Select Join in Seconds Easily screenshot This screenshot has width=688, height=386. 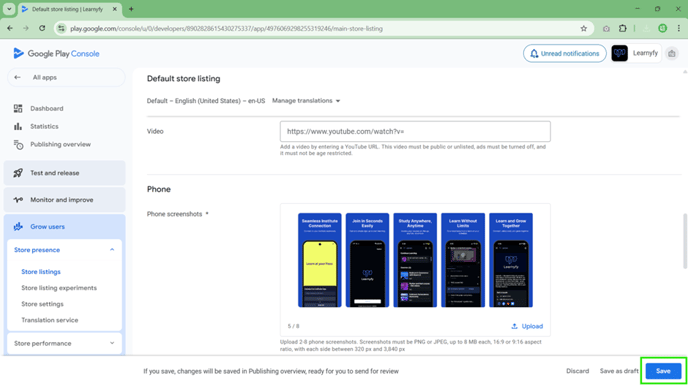click(367, 260)
